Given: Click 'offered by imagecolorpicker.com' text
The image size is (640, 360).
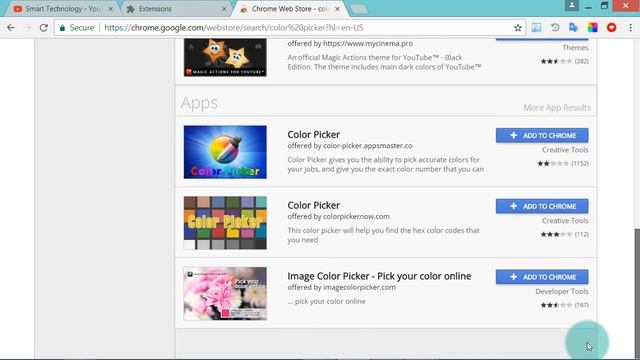Looking at the screenshot, I should click(x=342, y=287).
